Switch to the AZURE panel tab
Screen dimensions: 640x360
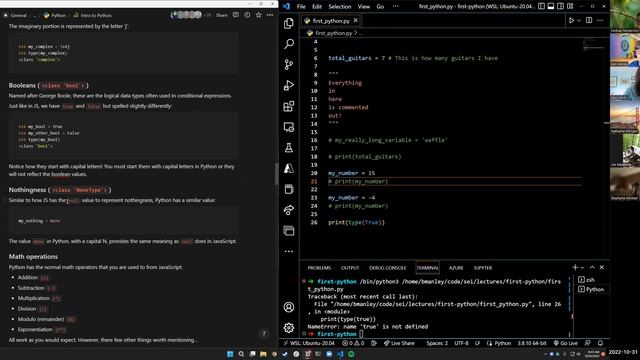pos(456,268)
